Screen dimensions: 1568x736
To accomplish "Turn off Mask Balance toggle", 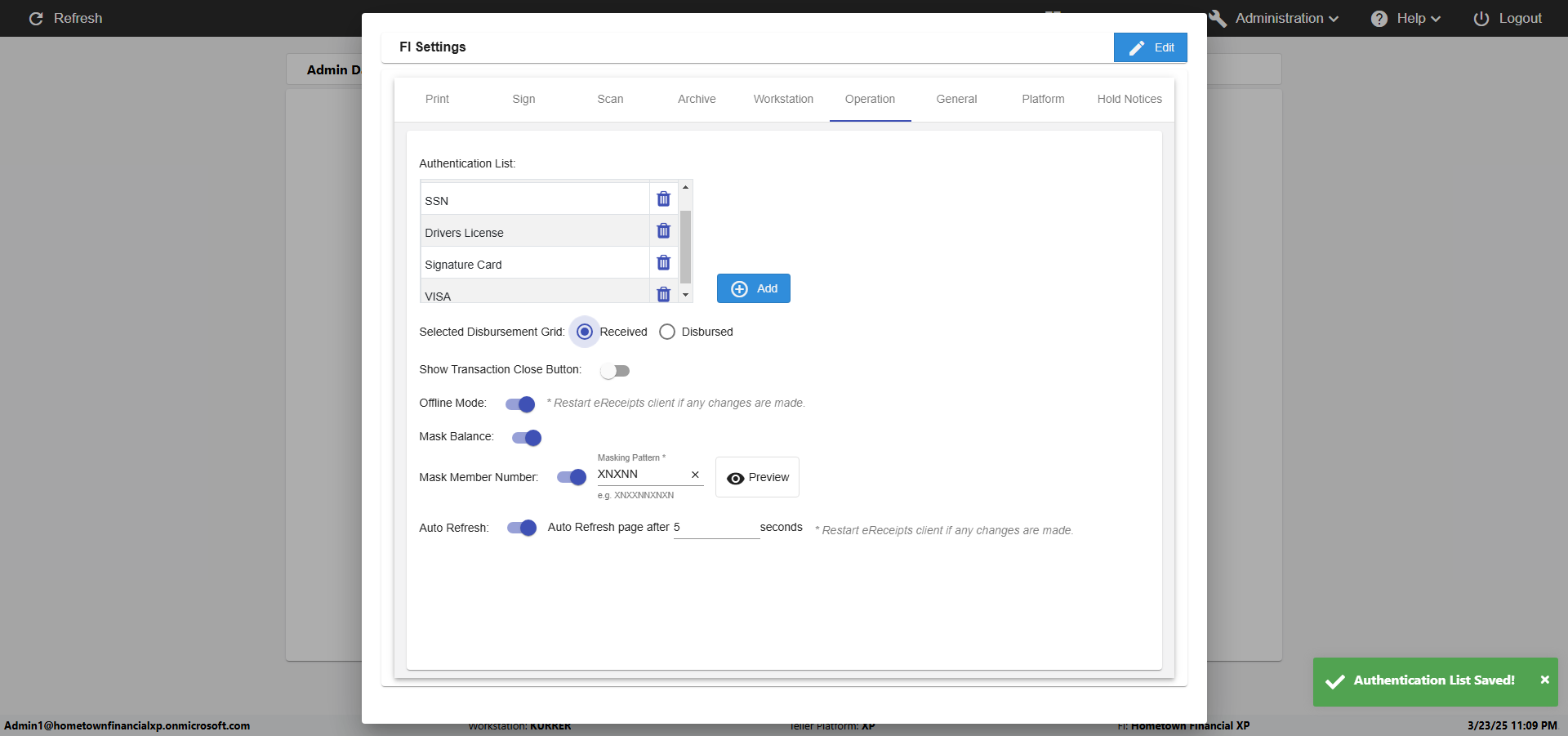I will coord(527,438).
